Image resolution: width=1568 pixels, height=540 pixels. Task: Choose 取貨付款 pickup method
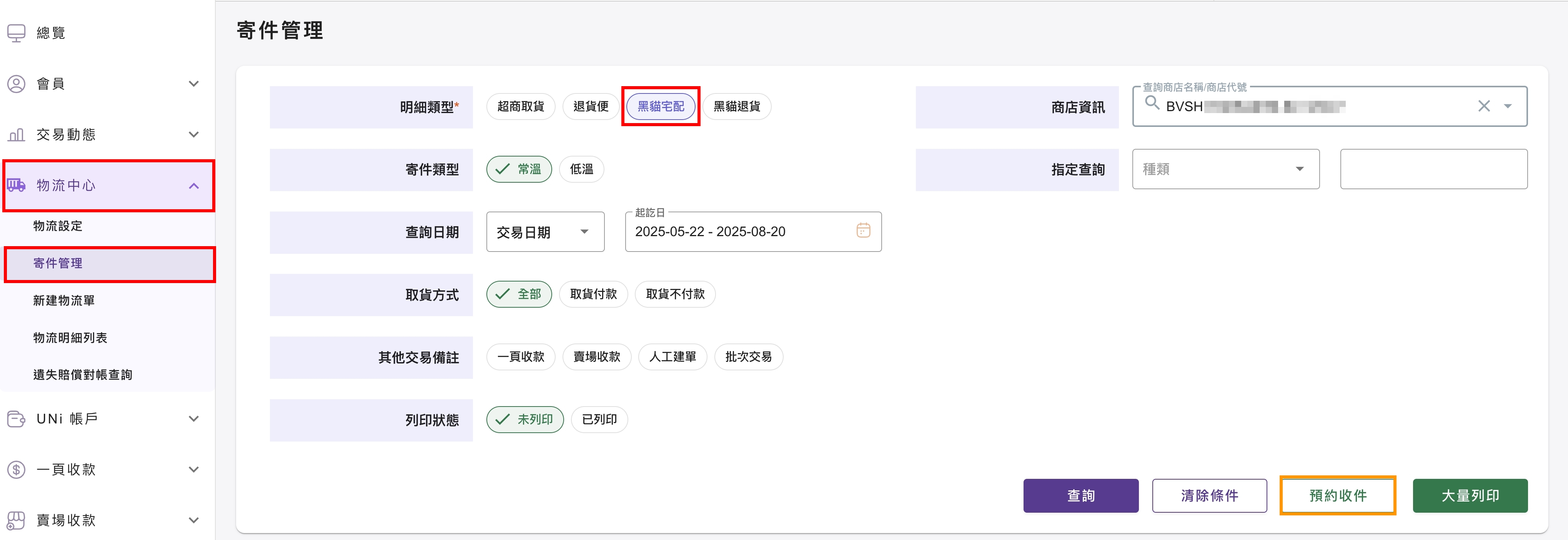pyautogui.click(x=593, y=295)
